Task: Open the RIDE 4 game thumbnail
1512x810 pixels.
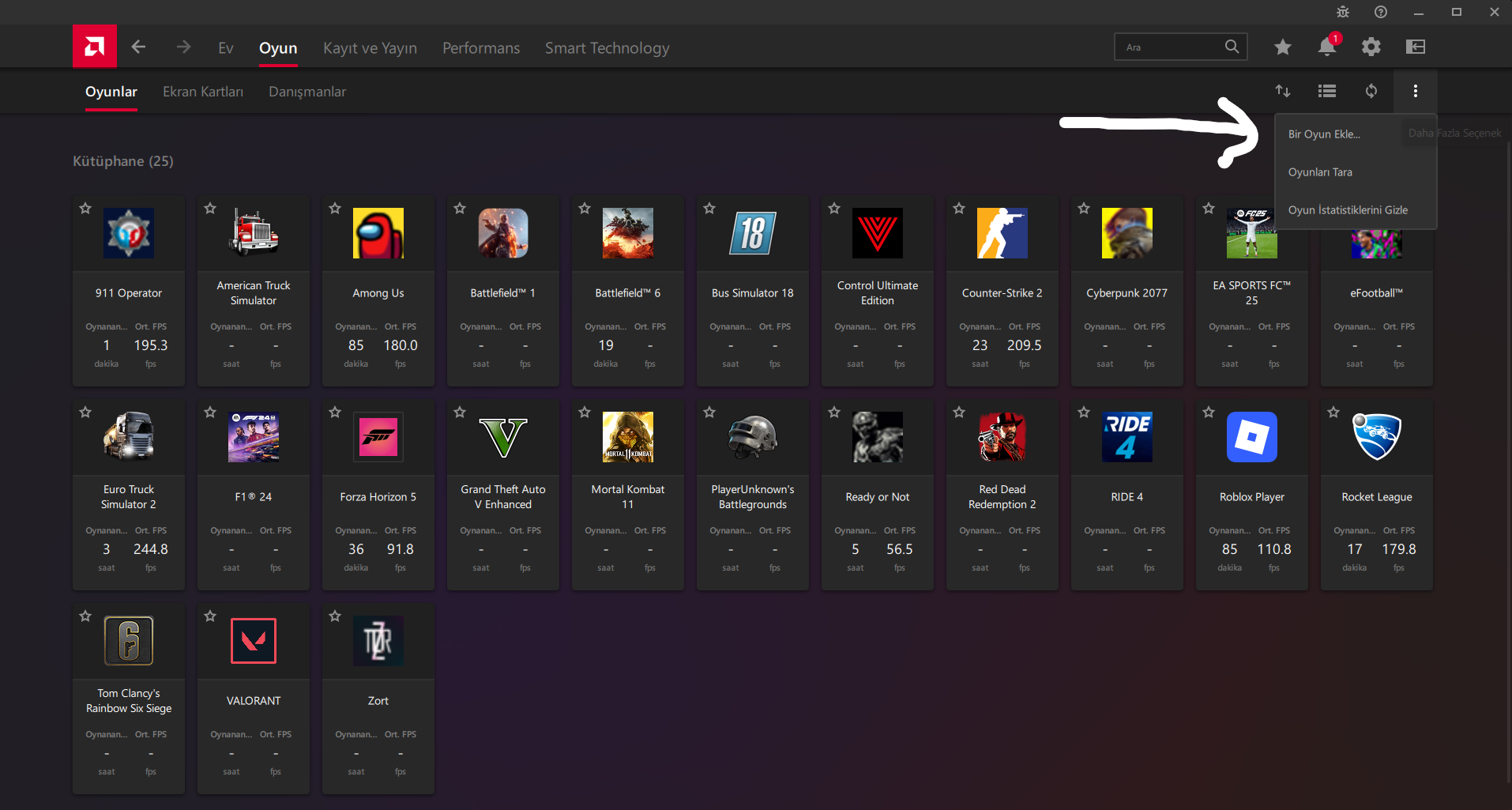Action: (1127, 437)
